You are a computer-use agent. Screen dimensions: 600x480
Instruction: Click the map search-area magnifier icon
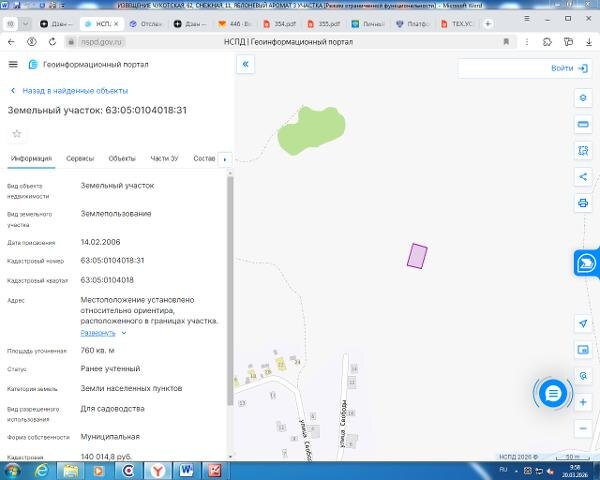[583, 376]
